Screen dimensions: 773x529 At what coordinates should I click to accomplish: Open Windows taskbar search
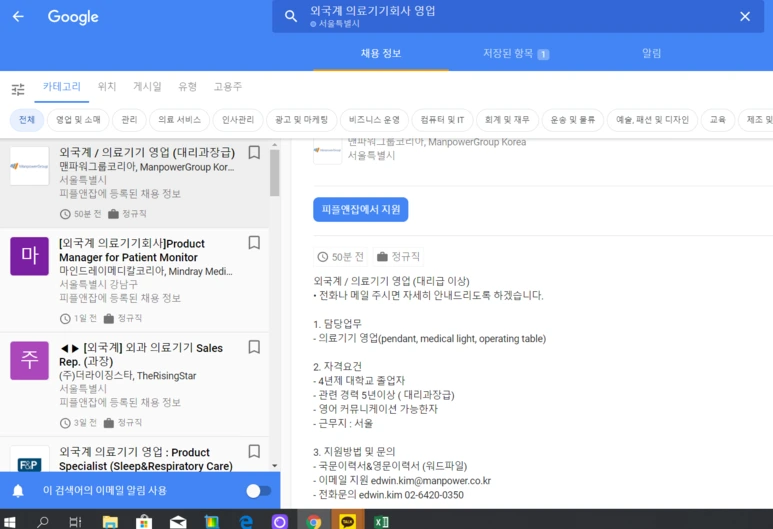pyautogui.click(x=43, y=521)
